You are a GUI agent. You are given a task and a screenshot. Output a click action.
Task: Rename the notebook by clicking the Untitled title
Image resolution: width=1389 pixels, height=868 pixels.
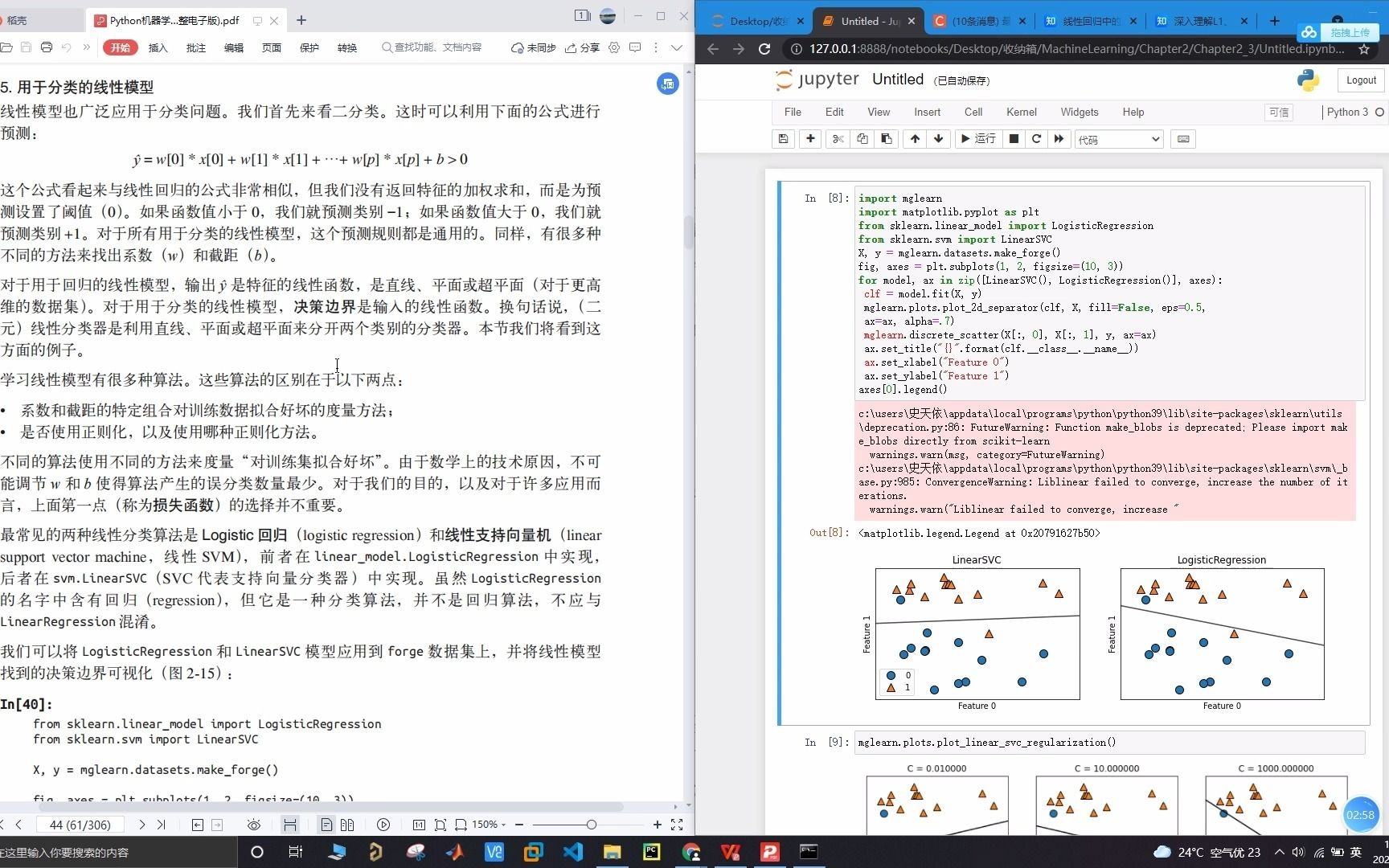[x=898, y=79]
